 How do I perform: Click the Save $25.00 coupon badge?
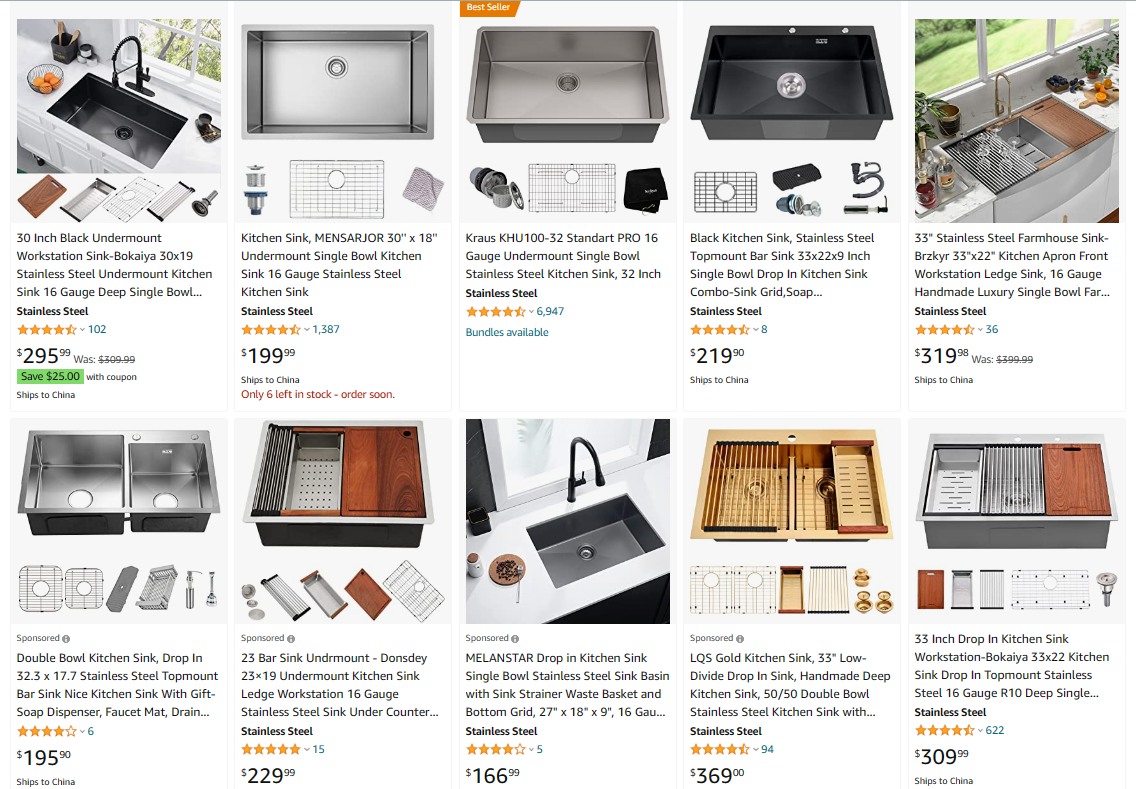[x=50, y=376]
